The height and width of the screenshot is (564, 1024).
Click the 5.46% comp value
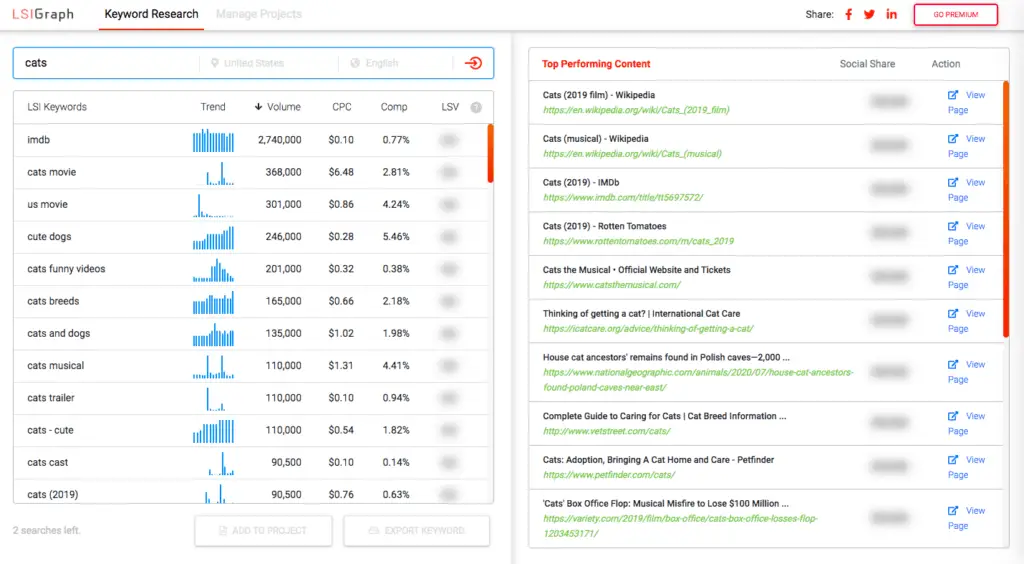click(396, 236)
